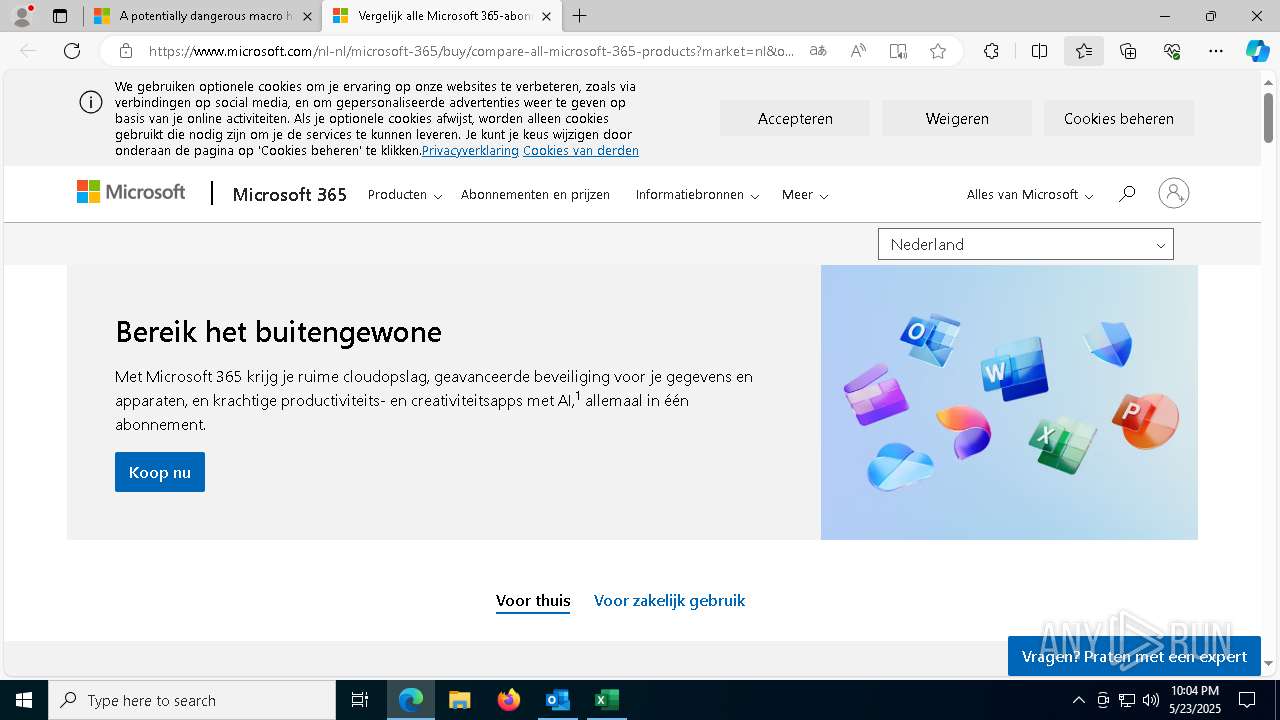Open Excel from taskbar
The height and width of the screenshot is (720, 1280).
coord(606,700)
